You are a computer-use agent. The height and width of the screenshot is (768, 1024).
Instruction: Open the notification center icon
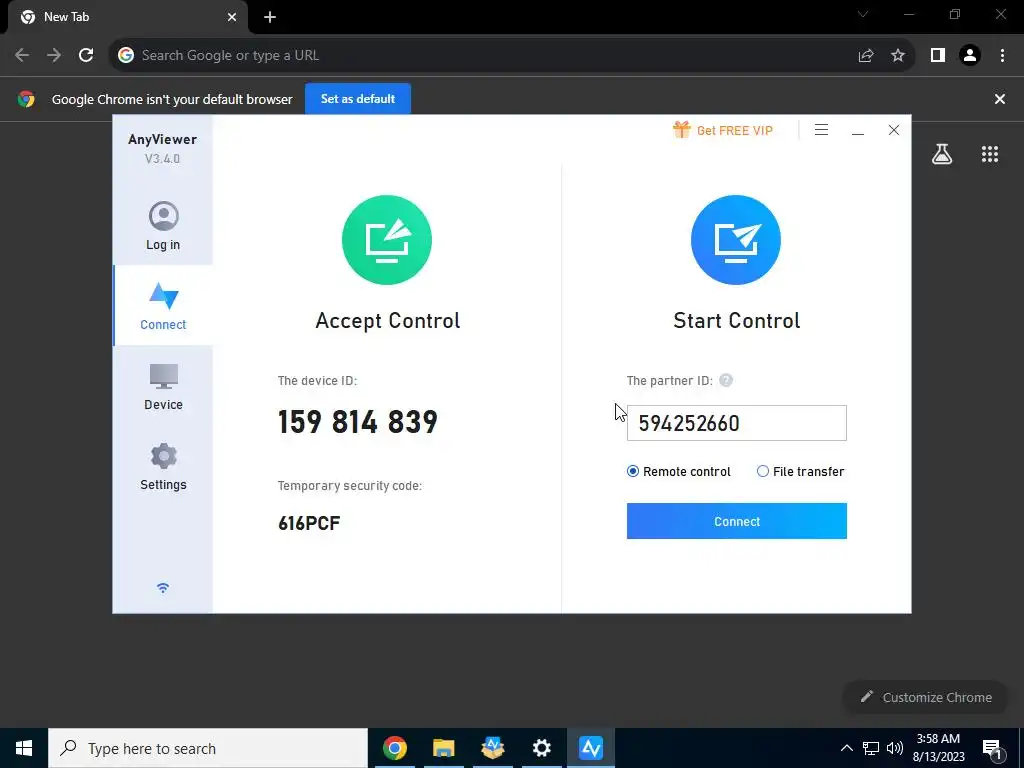click(x=993, y=749)
